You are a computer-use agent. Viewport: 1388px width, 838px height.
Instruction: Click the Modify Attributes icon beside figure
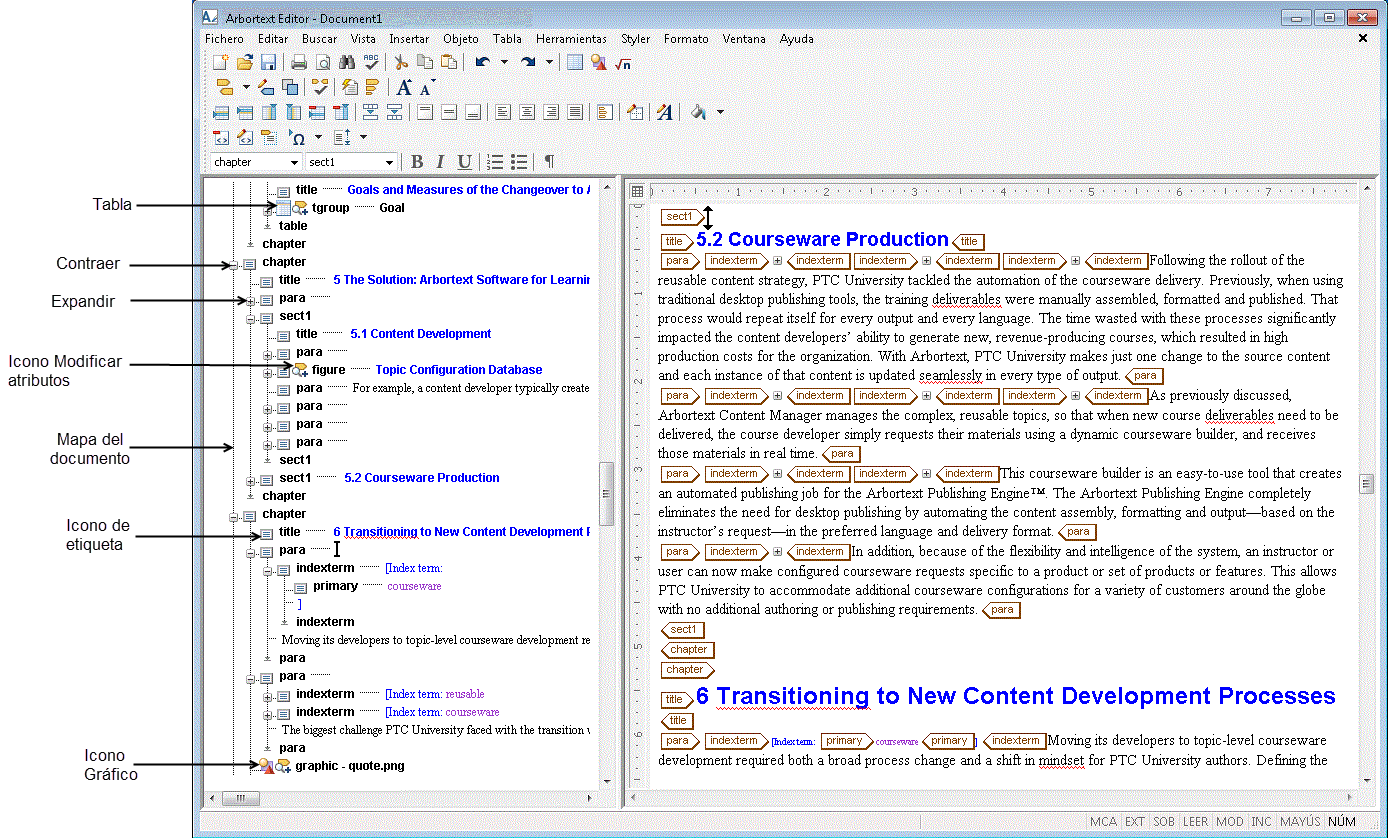tap(300, 370)
